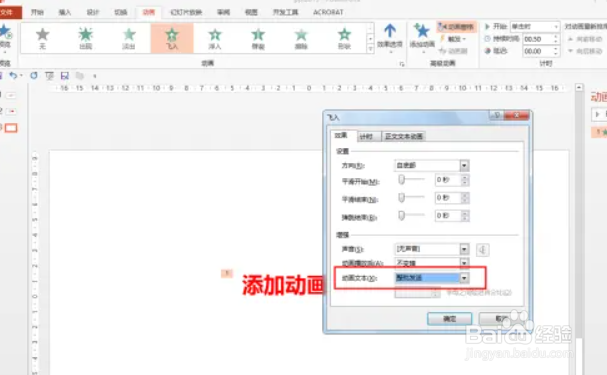Open the 方向 direction dropdown (自底部)
Viewport: 607px width, 375px height.
464,166
